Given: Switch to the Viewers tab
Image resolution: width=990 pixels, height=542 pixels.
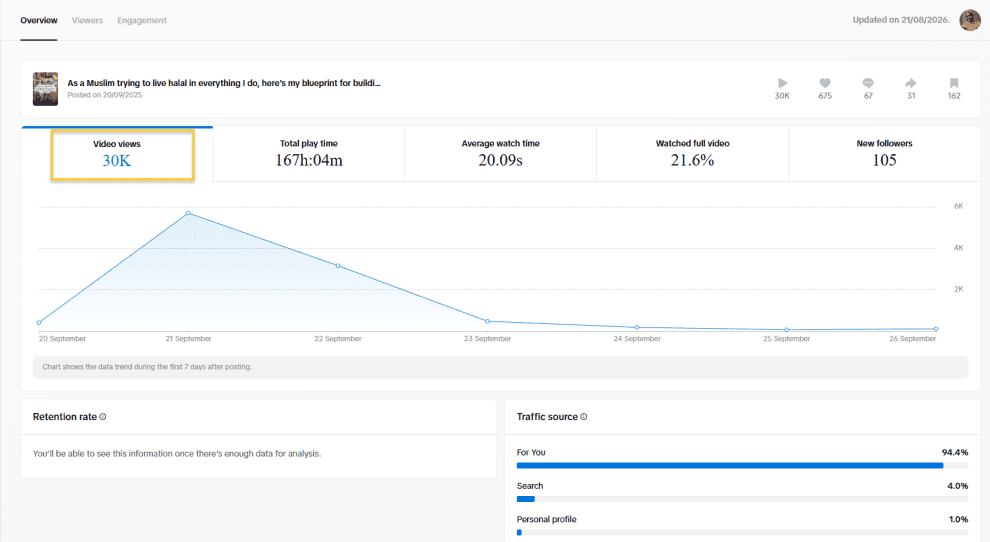Looking at the screenshot, I should point(87,20).
